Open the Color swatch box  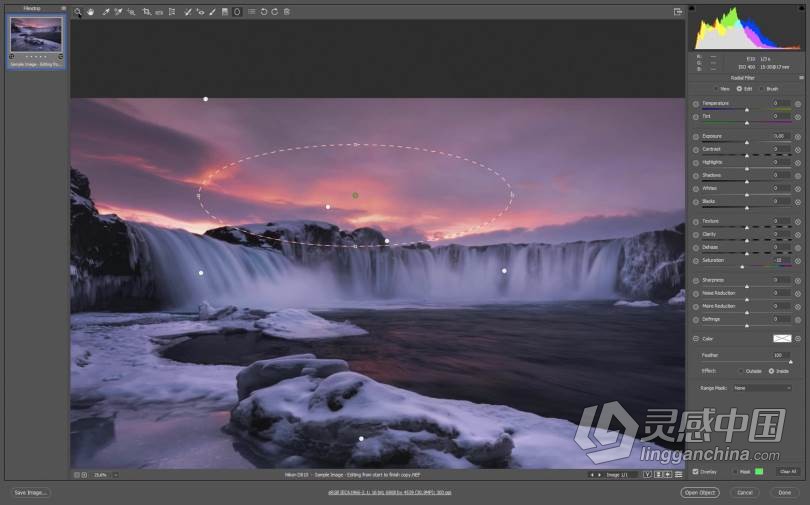pyautogui.click(x=782, y=339)
